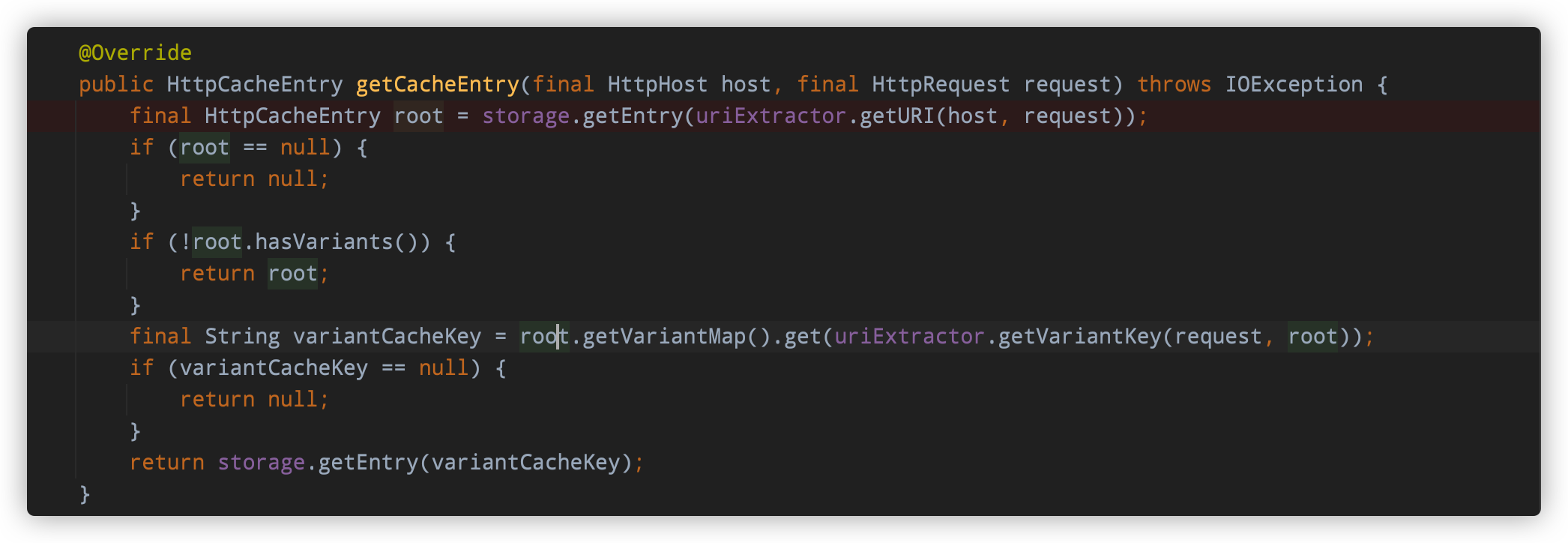Screen dimensions: 1568x543
Task: Click the @Override annotation
Action: (136, 52)
